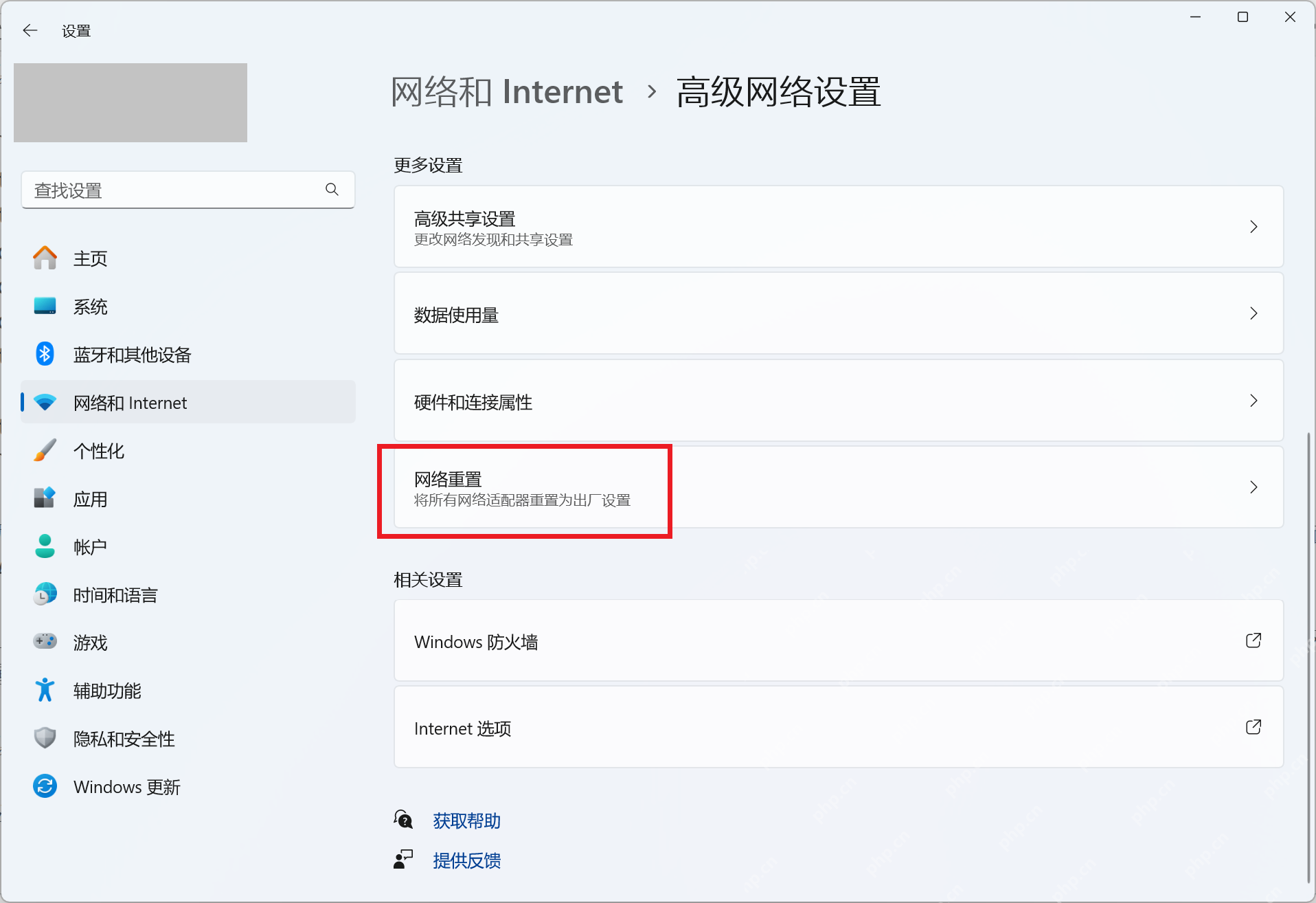Screen dimensions: 1316x903
Task: Open 辅助功能 settings
Action: [x=188, y=691]
